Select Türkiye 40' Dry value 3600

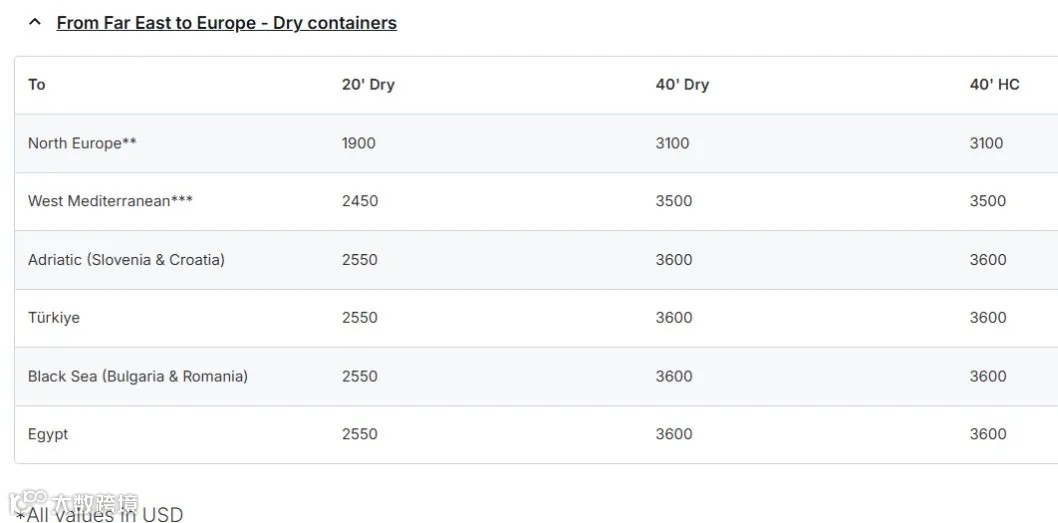(x=673, y=318)
